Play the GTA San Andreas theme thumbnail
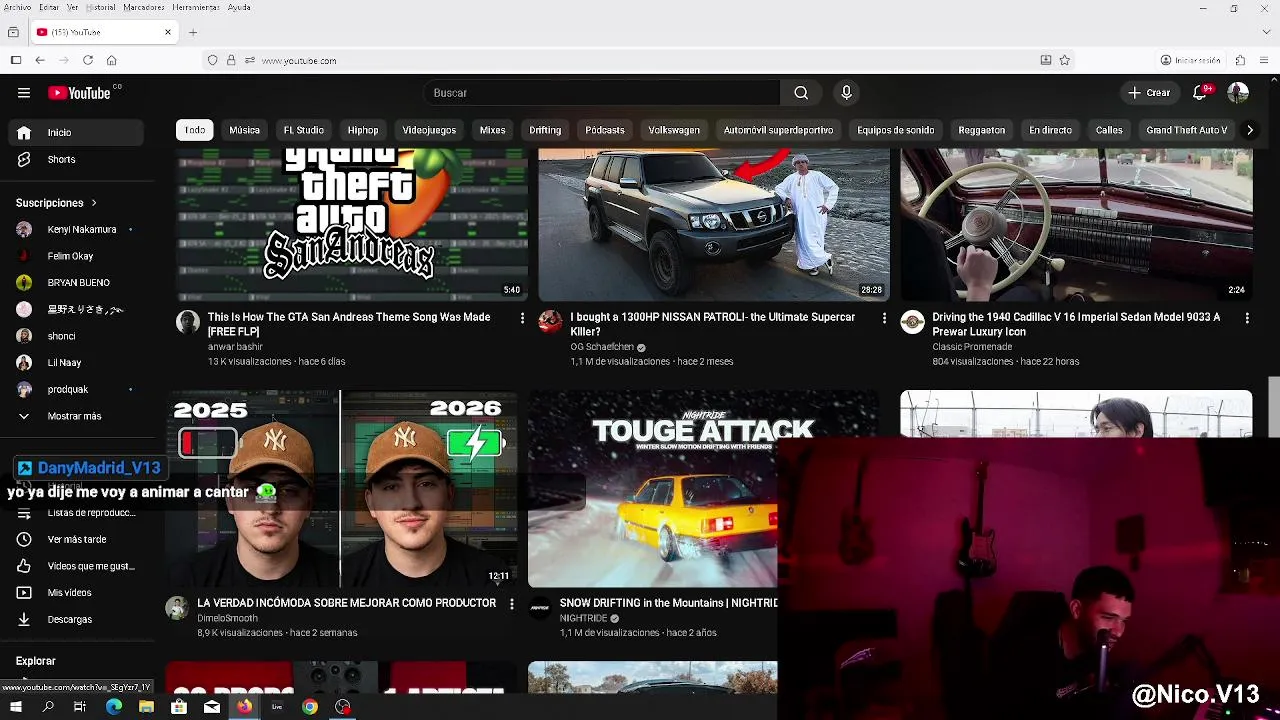 tap(352, 224)
